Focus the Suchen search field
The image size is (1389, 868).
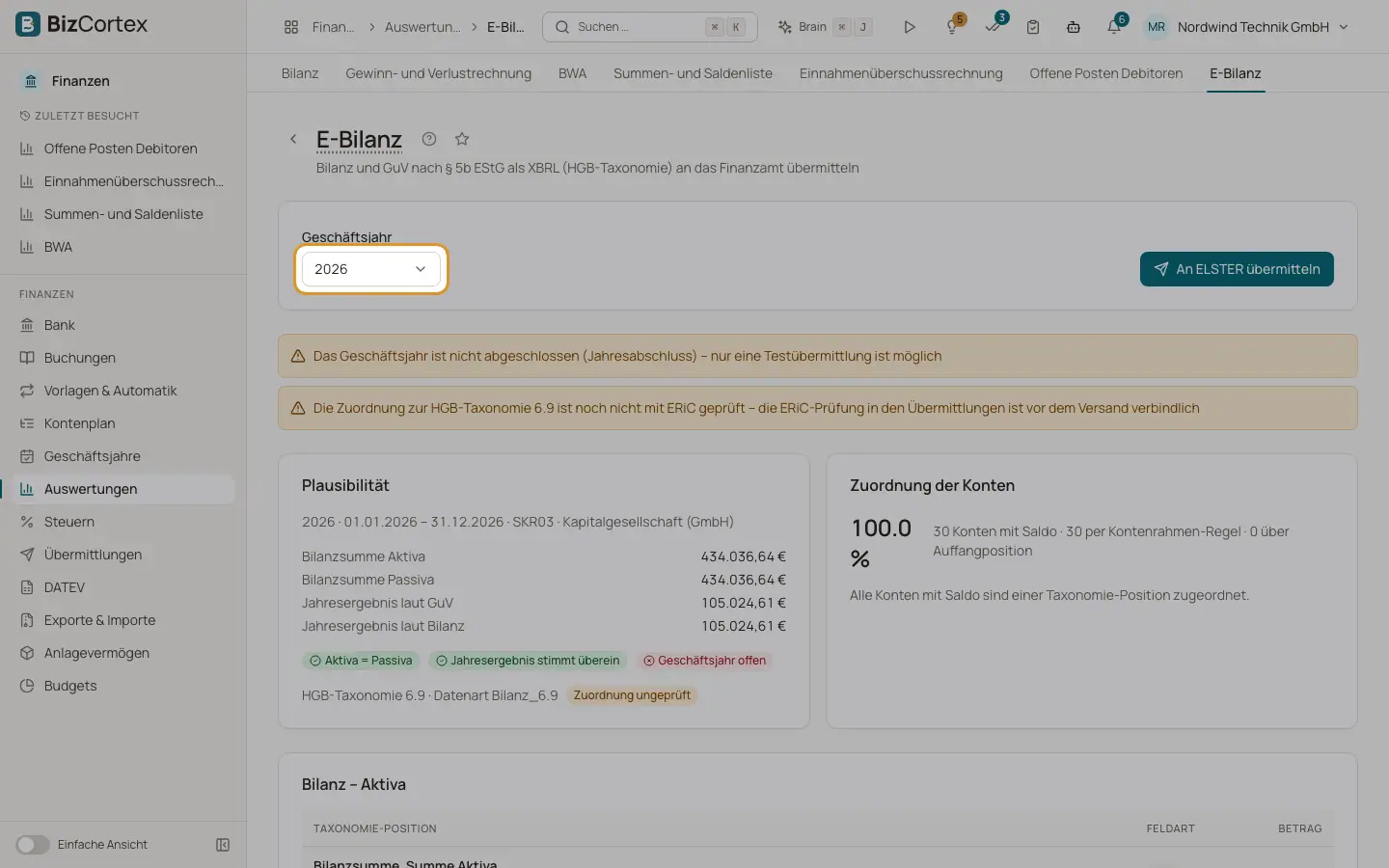[649, 27]
